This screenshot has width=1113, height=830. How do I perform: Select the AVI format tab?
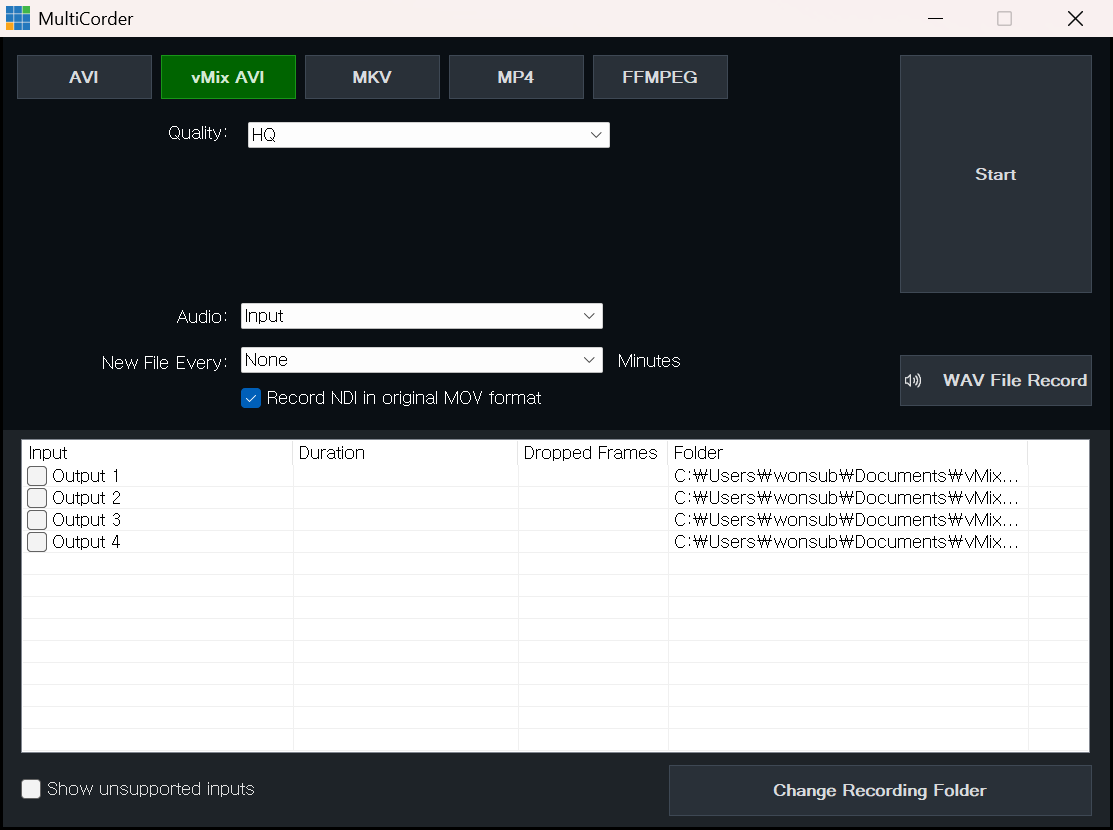(x=84, y=77)
